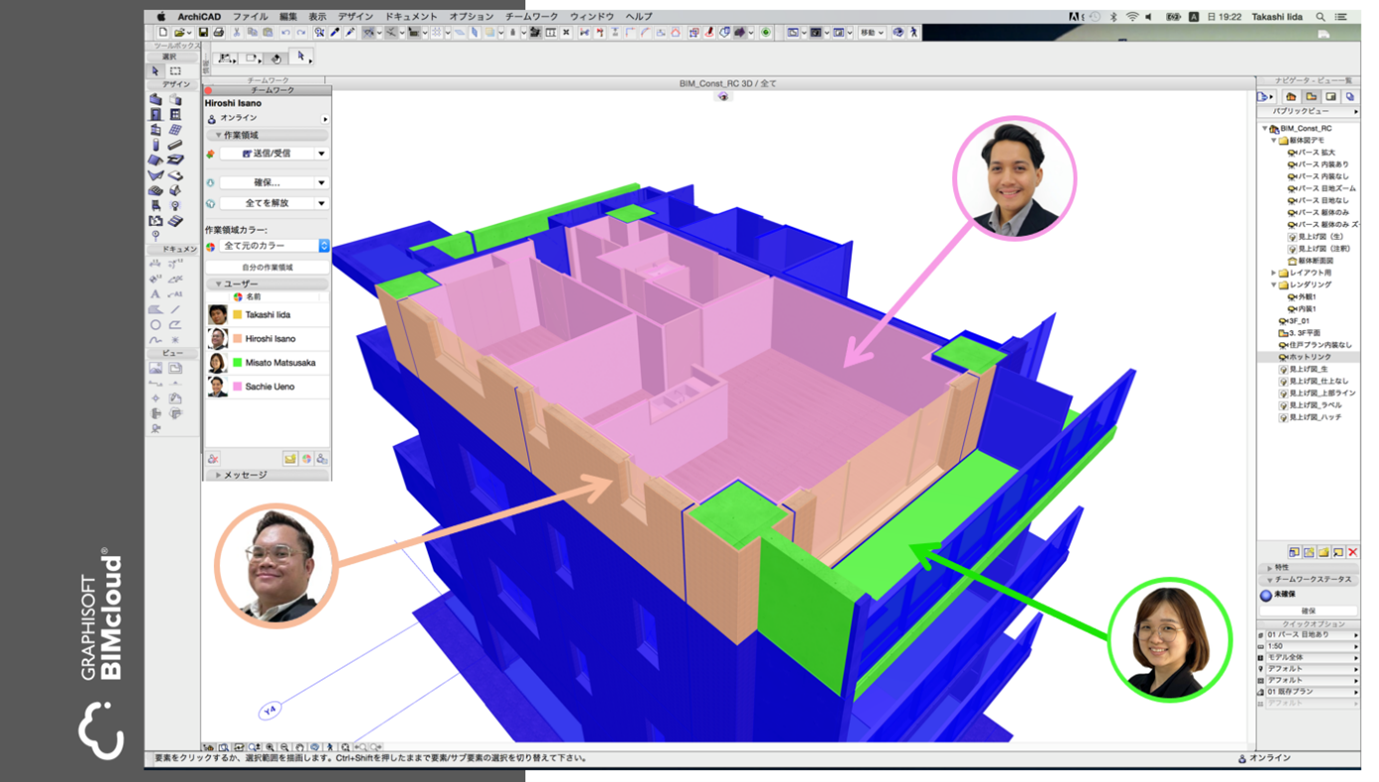The height and width of the screenshot is (782, 1379).
Task: Click the Spotlight search icon in menu bar
Action: (x=1320, y=17)
